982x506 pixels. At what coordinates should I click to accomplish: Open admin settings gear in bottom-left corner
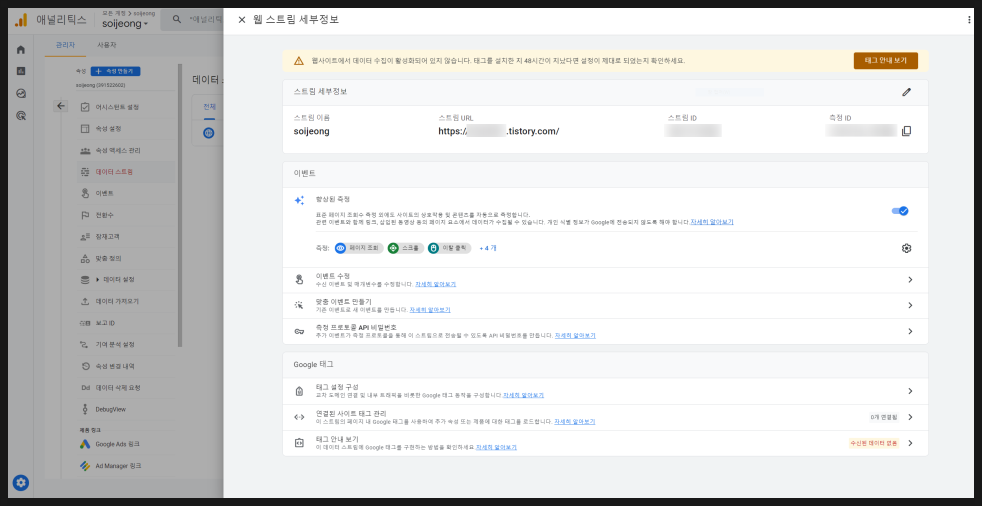pos(21,483)
